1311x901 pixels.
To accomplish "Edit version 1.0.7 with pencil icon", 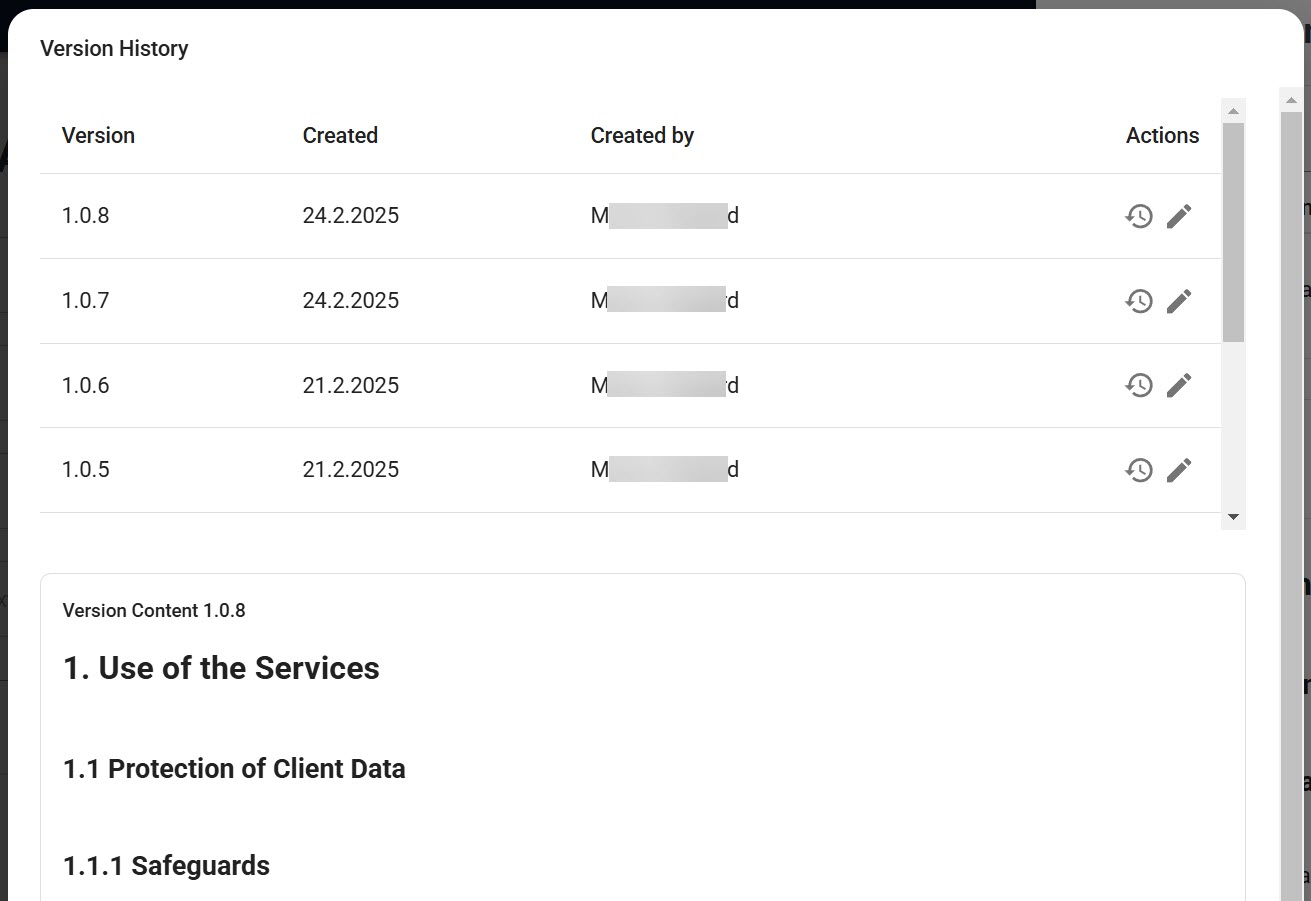I will 1179,301.
